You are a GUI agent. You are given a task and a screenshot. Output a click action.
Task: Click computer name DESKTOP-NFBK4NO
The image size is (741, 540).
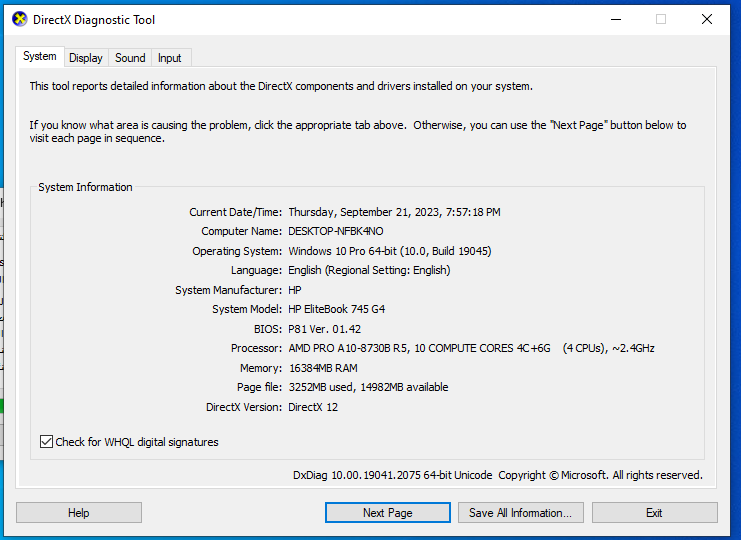coord(336,231)
